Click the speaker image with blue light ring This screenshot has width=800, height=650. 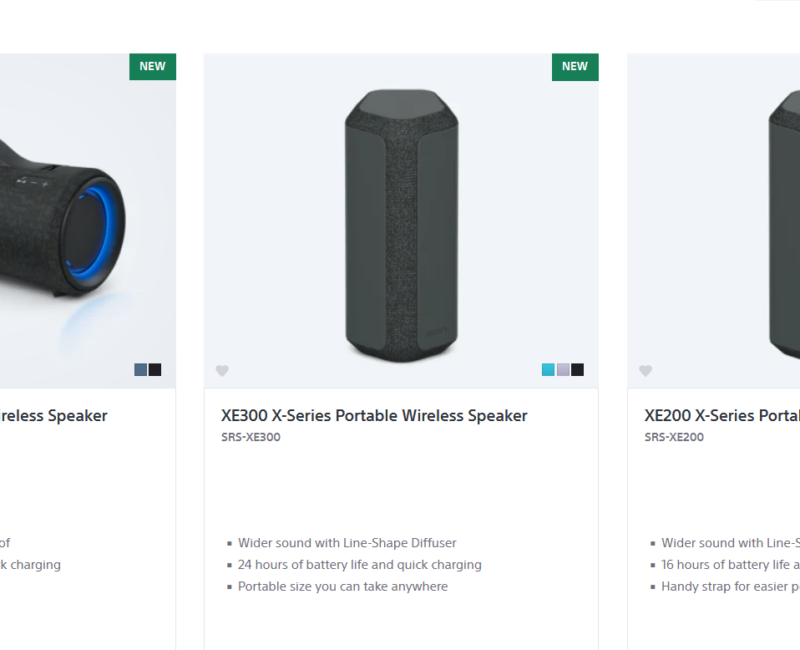pos(63,223)
